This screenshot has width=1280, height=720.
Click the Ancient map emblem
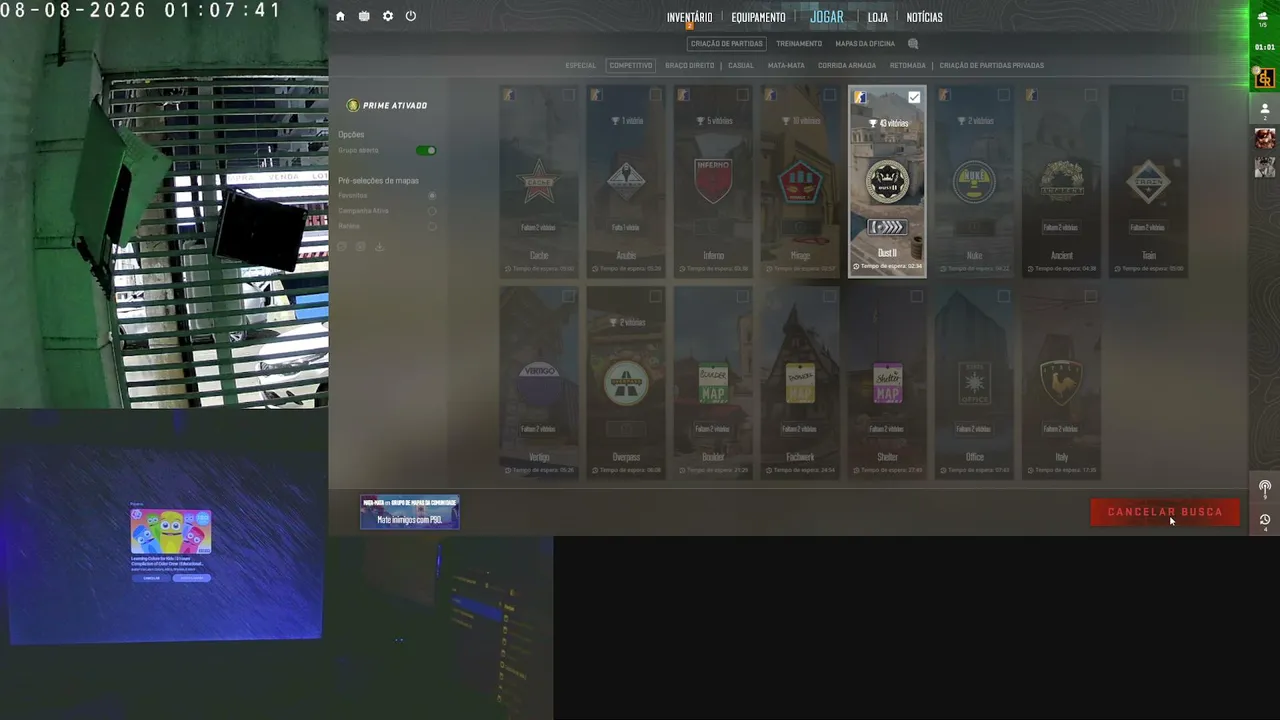click(1061, 182)
